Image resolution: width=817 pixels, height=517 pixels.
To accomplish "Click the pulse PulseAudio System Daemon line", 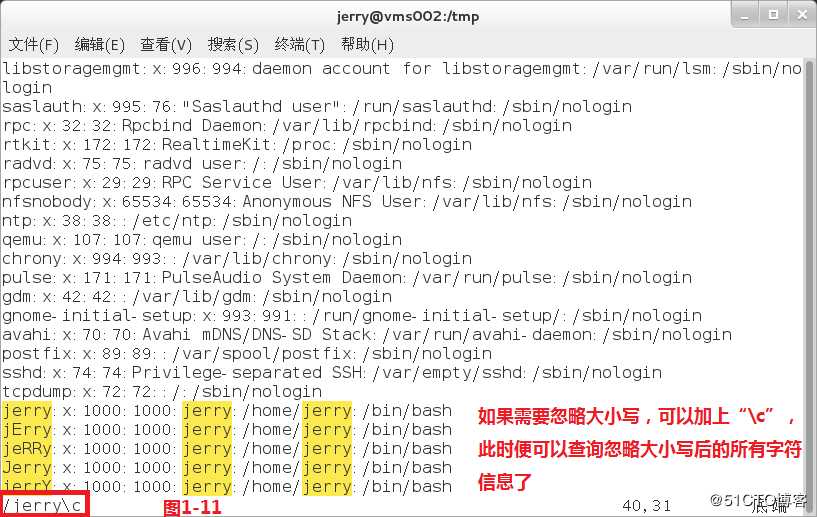I will click(347, 278).
